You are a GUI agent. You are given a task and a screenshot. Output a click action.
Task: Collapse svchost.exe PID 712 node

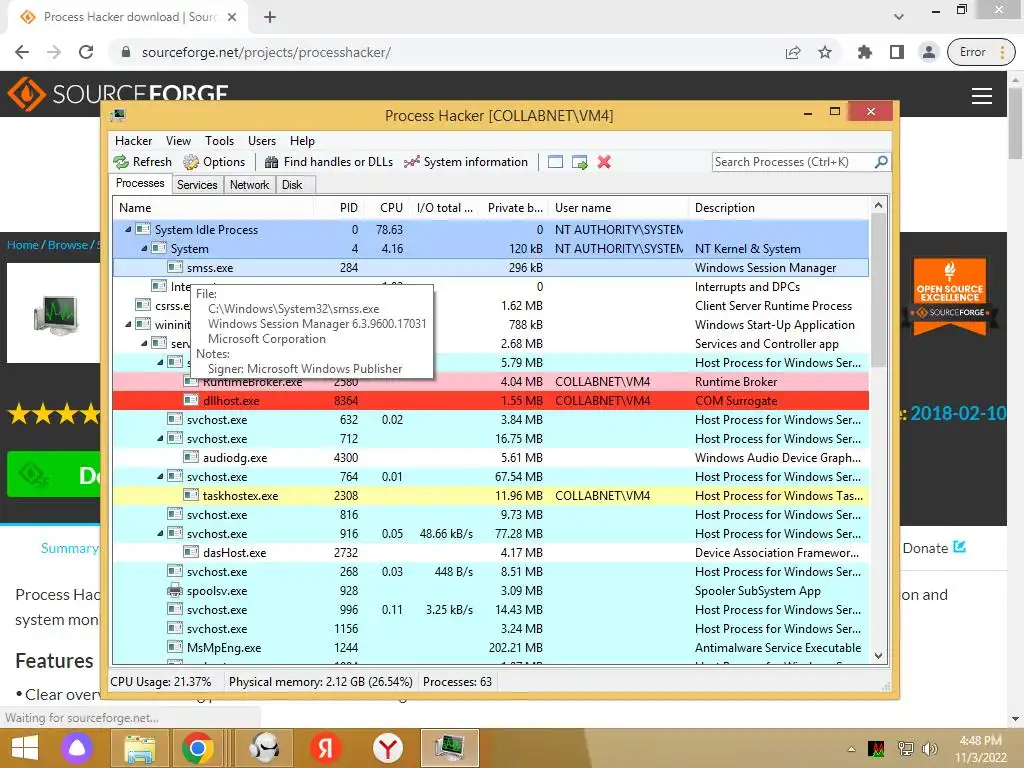pos(160,438)
